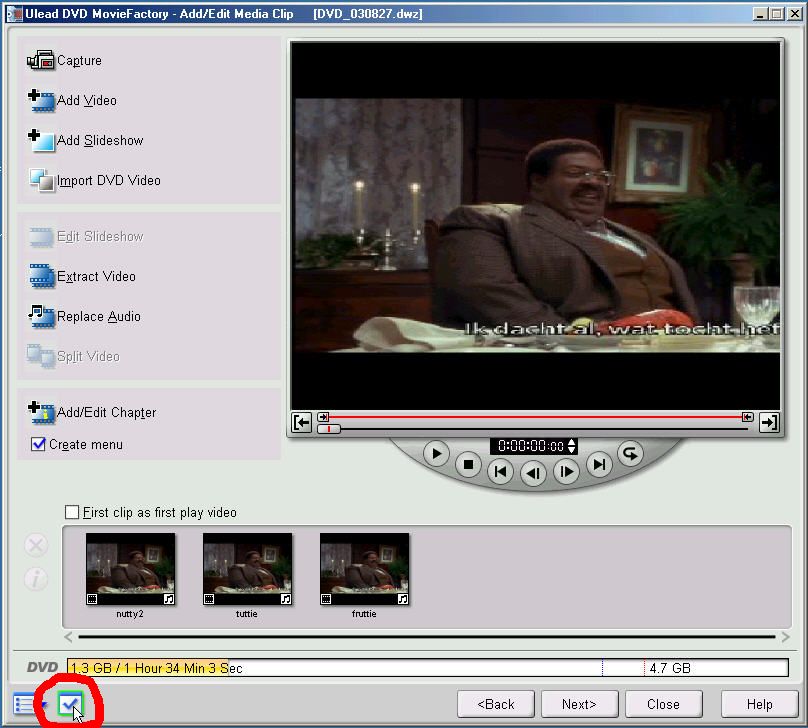Select Add Slideshow
The width and height of the screenshot is (808, 728).
86,140
